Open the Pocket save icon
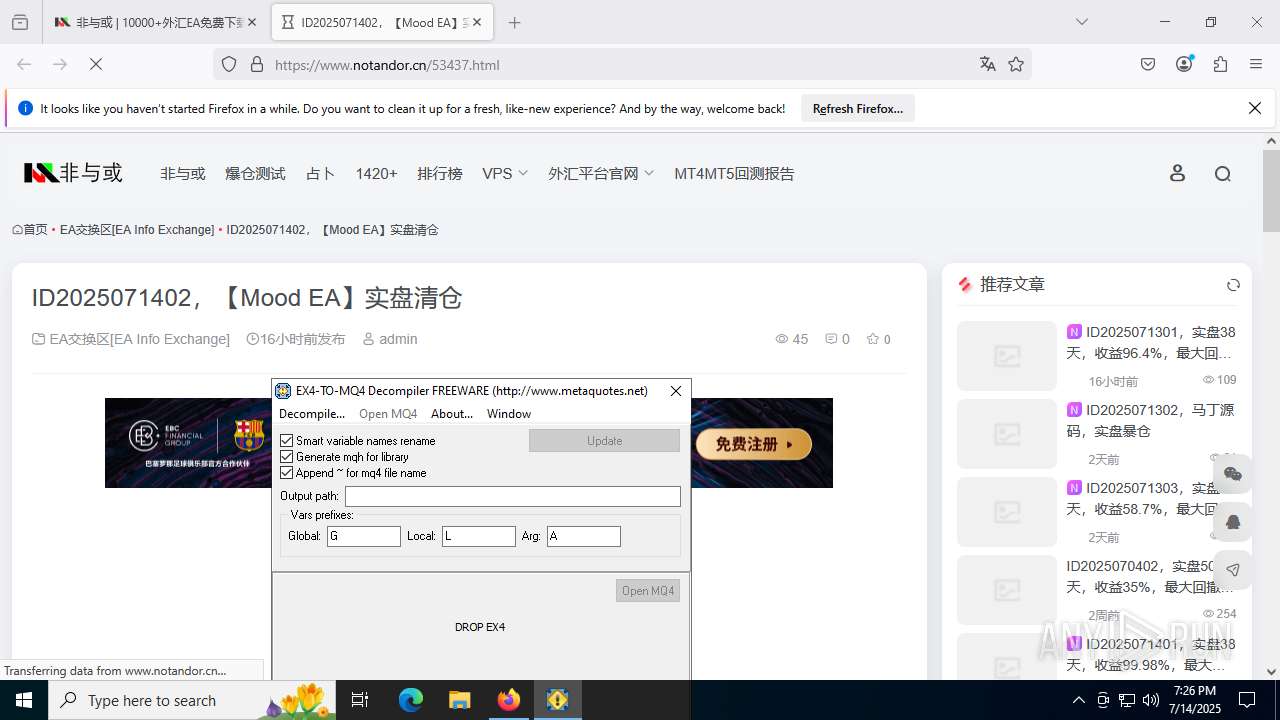 tap(1148, 64)
